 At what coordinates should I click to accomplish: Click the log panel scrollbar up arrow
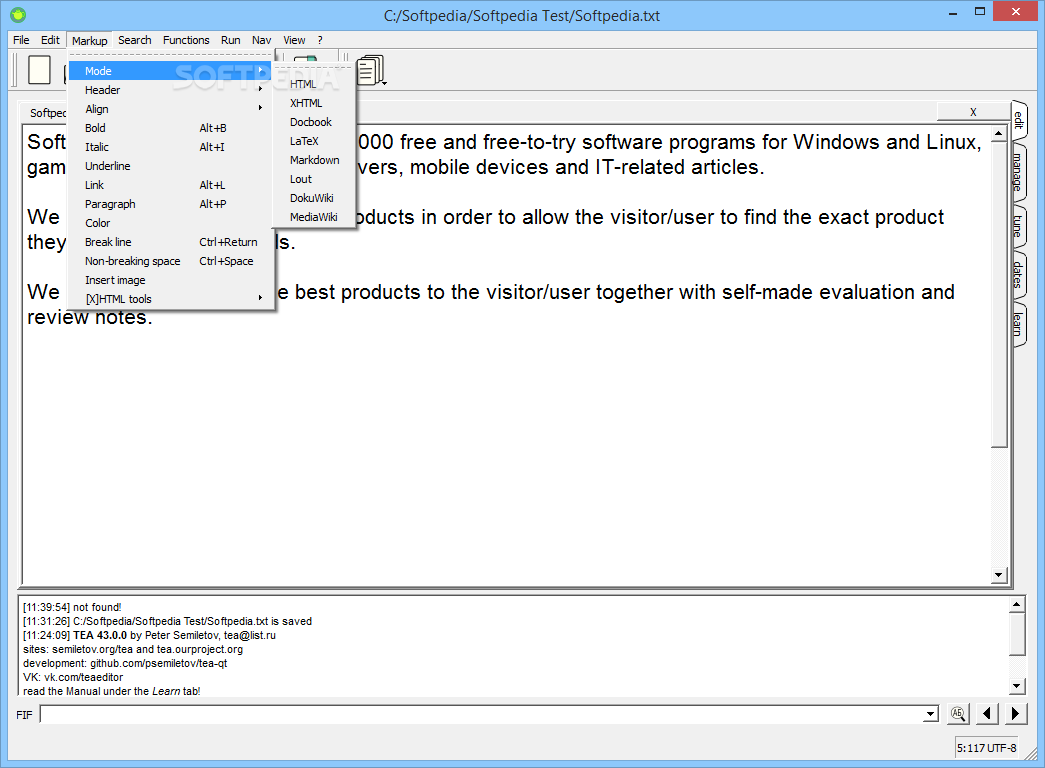tap(1016, 605)
